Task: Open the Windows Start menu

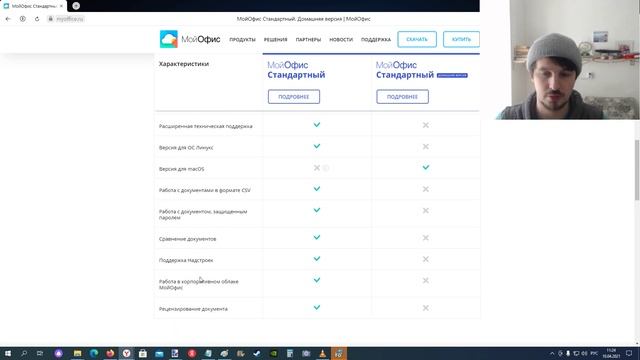Action: tap(8, 353)
